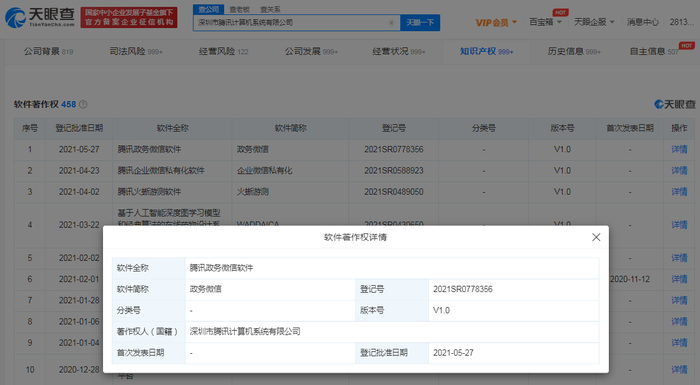Screen dimensions: 700x385
Task: Open 详情 for row 9 dated 2021-01-04
Action: [679, 343]
